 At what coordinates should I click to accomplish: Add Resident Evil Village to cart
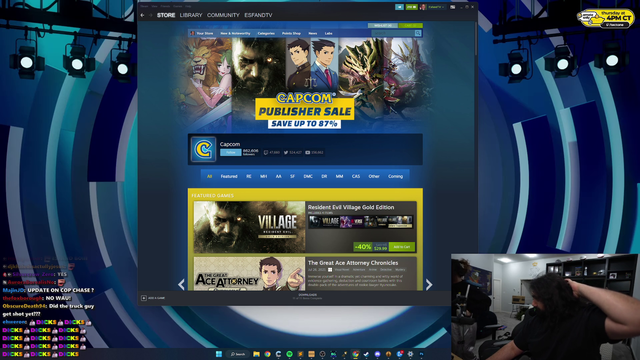coord(402,247)
